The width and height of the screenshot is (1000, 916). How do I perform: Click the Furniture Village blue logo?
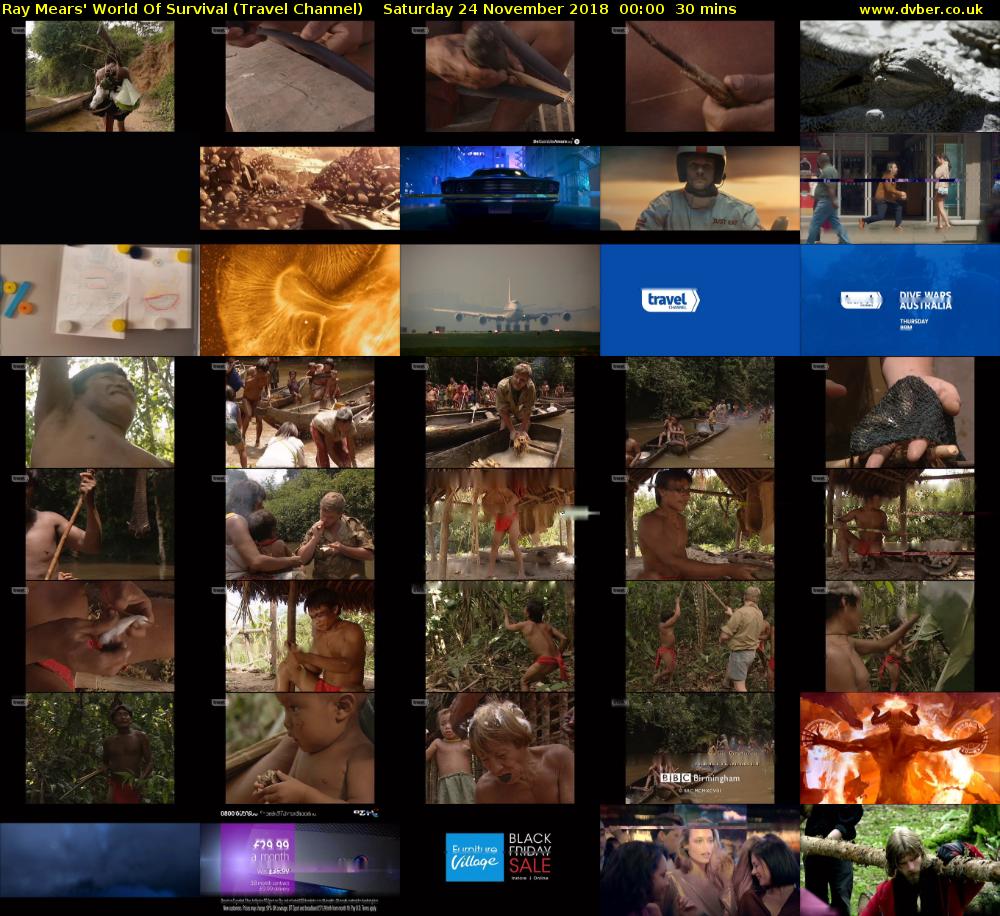pos(474,857)
